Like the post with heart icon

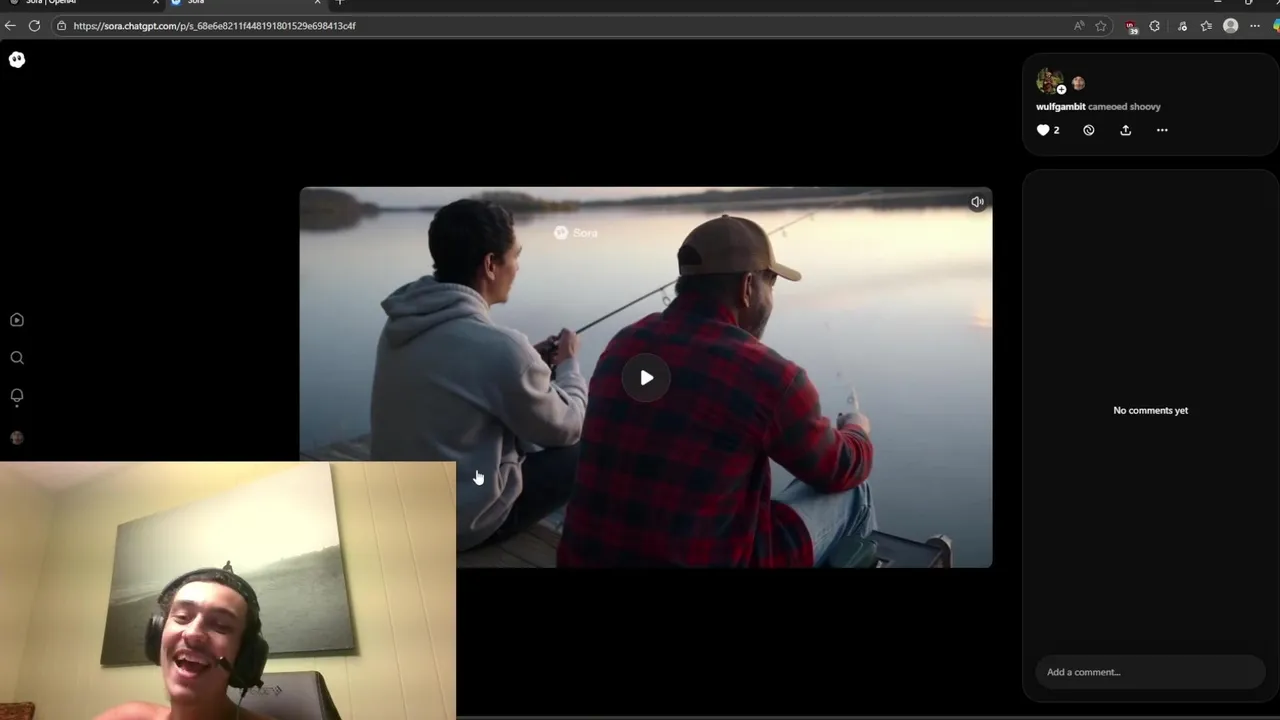pyautogui.click(x=1043, y=130)
